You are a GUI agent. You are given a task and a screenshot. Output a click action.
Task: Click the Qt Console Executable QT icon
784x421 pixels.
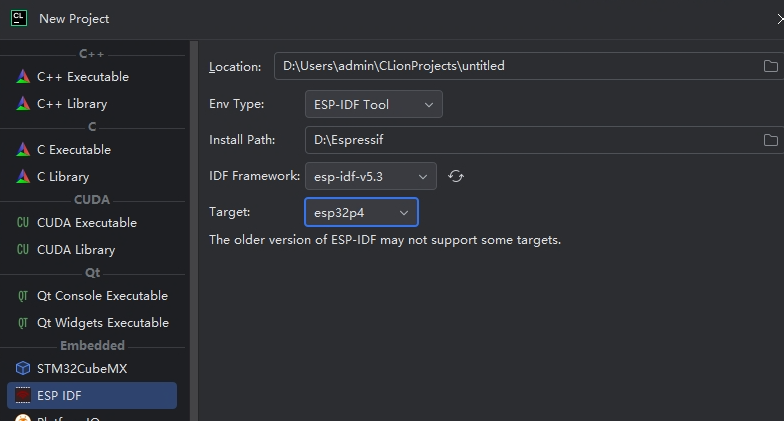(23, 296)
